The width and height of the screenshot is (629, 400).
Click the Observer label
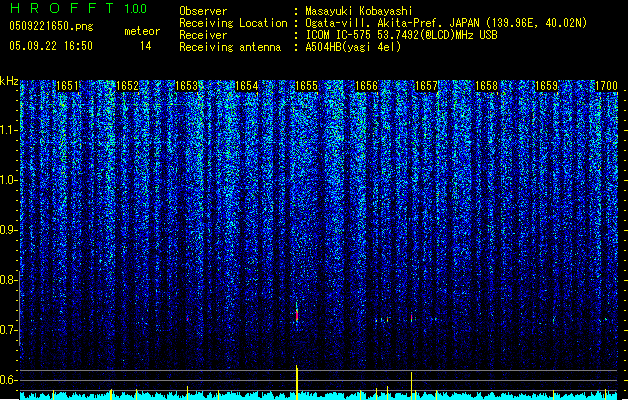[203, 11]
